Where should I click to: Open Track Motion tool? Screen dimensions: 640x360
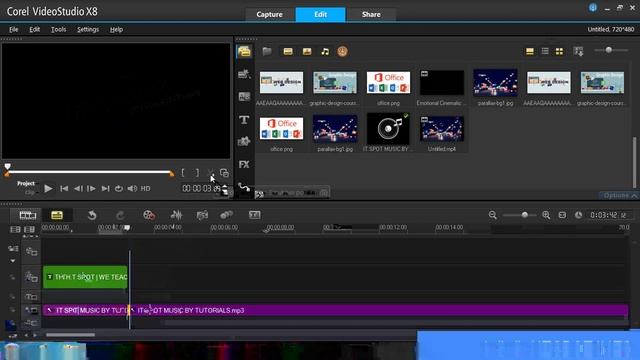pyautogui.click(x=227, y=215)
